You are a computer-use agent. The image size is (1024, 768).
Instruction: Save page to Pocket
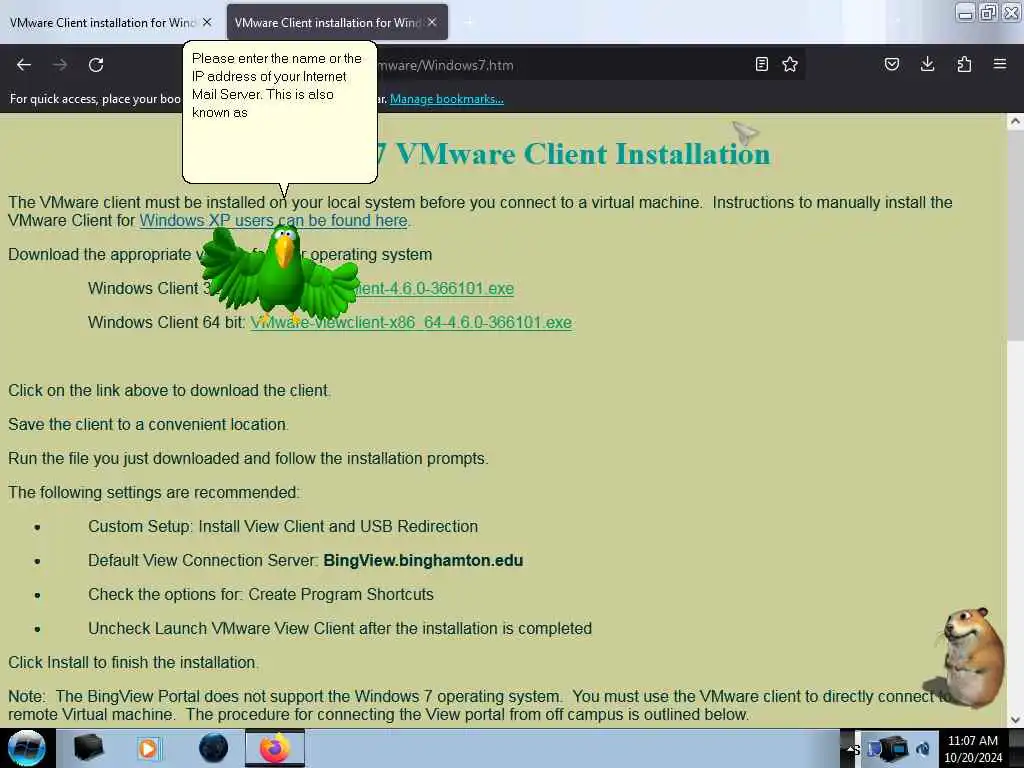[891, 64]
